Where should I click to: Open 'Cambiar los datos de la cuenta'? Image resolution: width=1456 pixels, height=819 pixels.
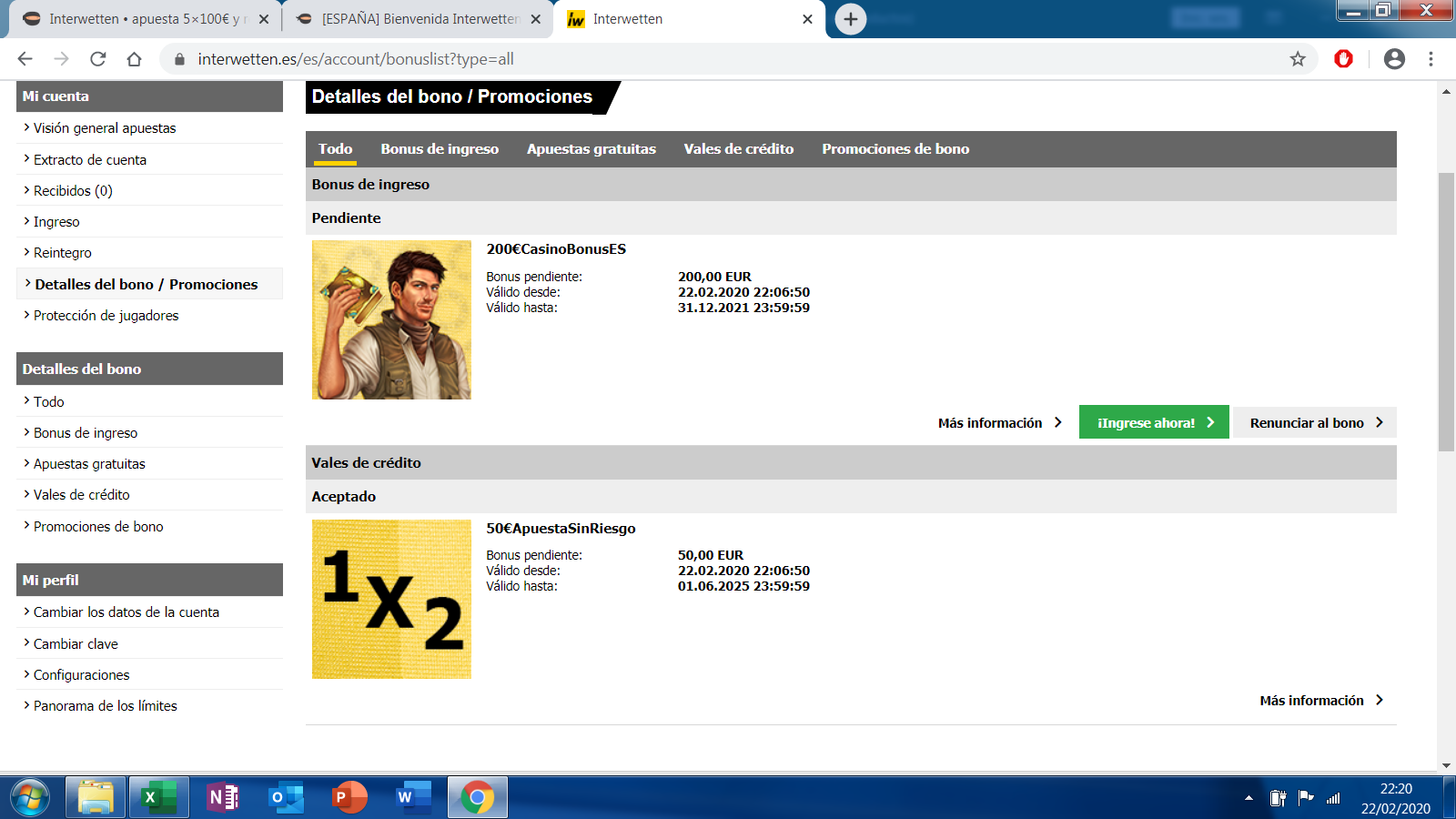pos(126,612)
